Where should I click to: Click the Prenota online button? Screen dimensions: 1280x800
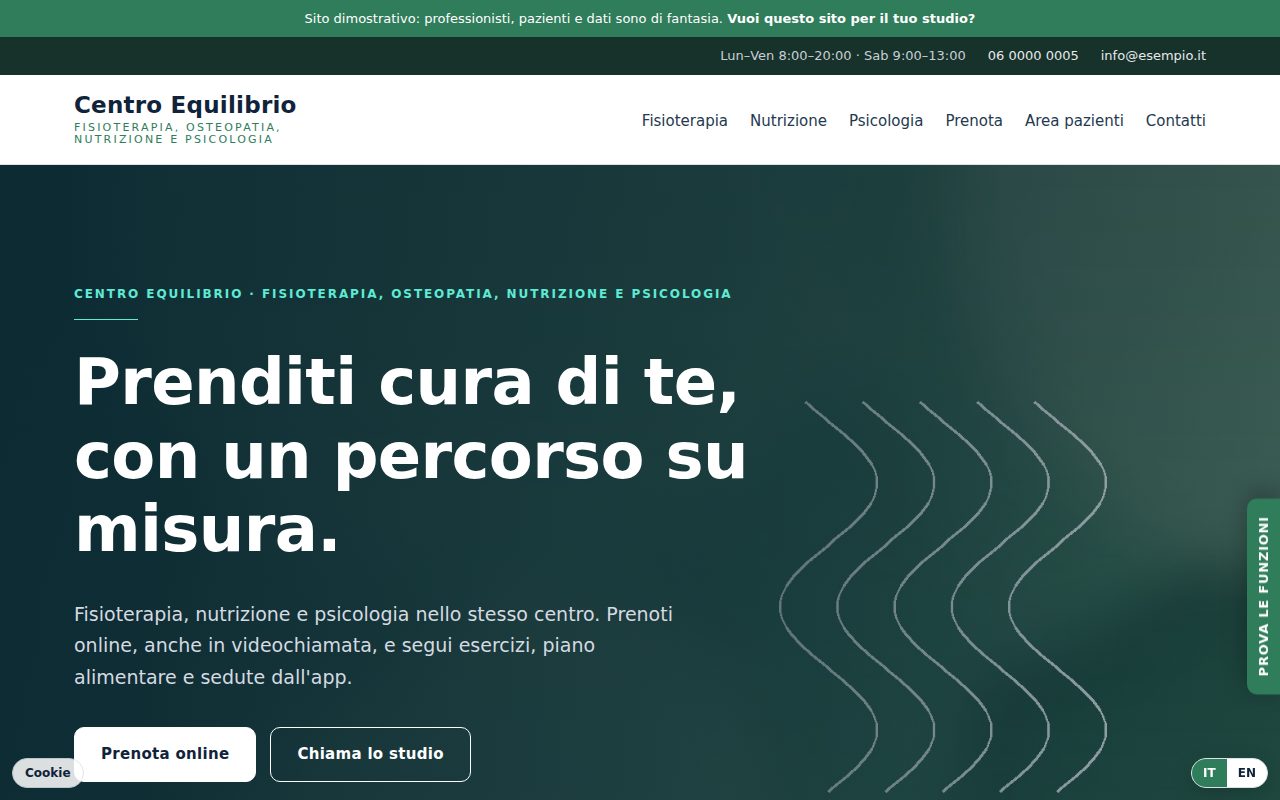pyautogui.click(x=165, y=754)
